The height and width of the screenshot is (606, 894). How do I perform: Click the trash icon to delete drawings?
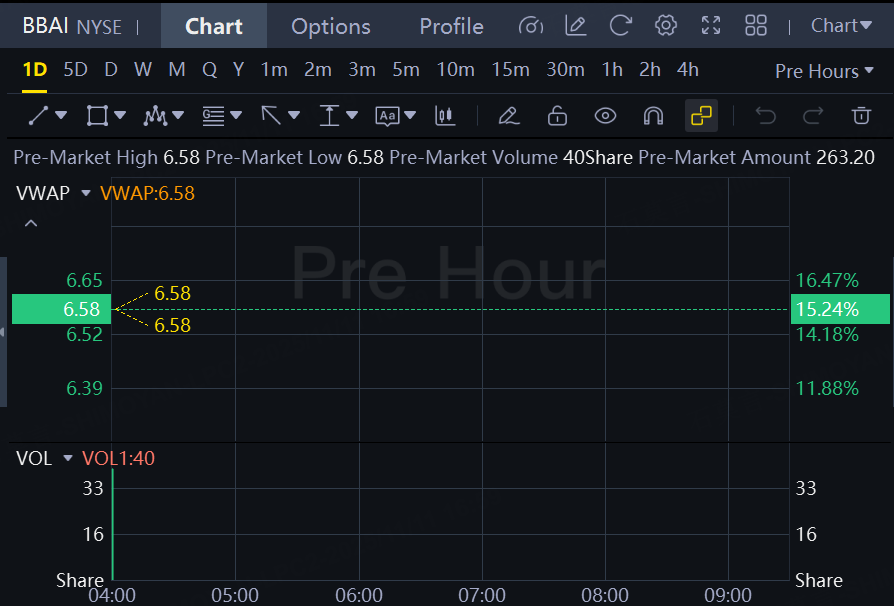(x=860, y=116)
